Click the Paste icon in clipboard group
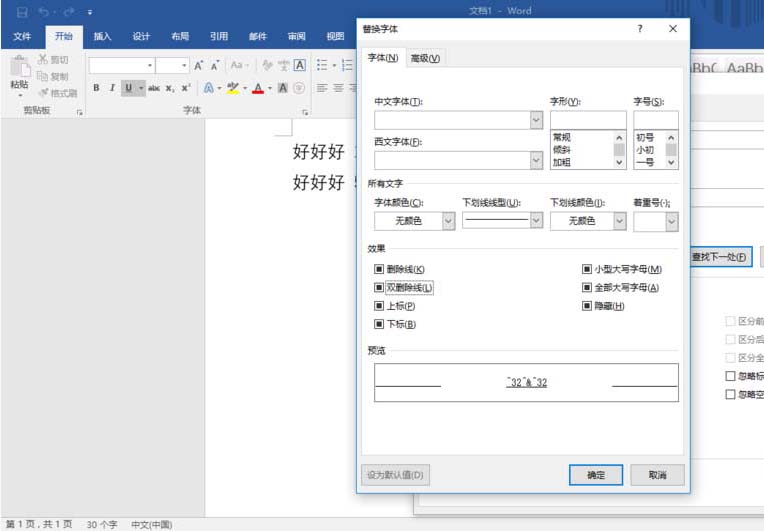764x531 pixels. tap(19, 69)
